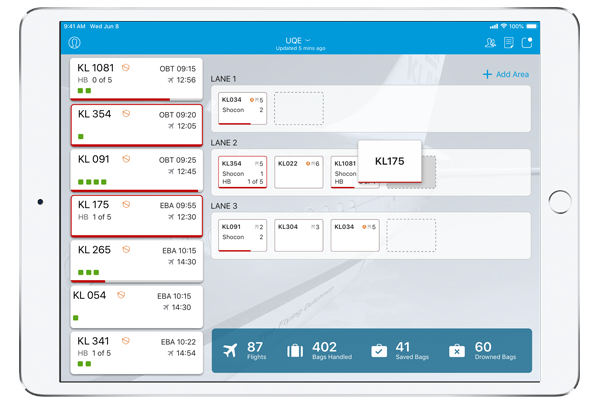The height and width of the screenshot is (401, 600).
Task: Click the plus icon beside Add Area
Action: pyautogui.click(x=487, y=74)
